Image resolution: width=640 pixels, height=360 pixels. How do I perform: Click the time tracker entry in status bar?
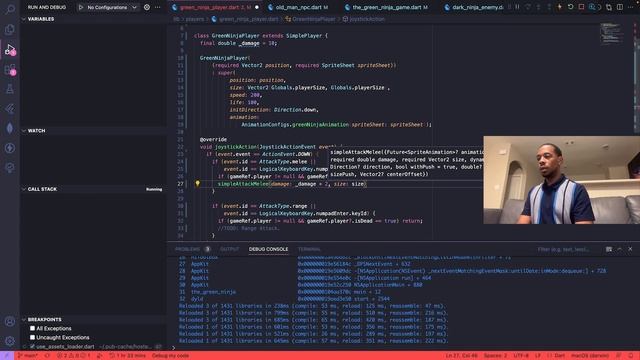[x=127, y=356]
